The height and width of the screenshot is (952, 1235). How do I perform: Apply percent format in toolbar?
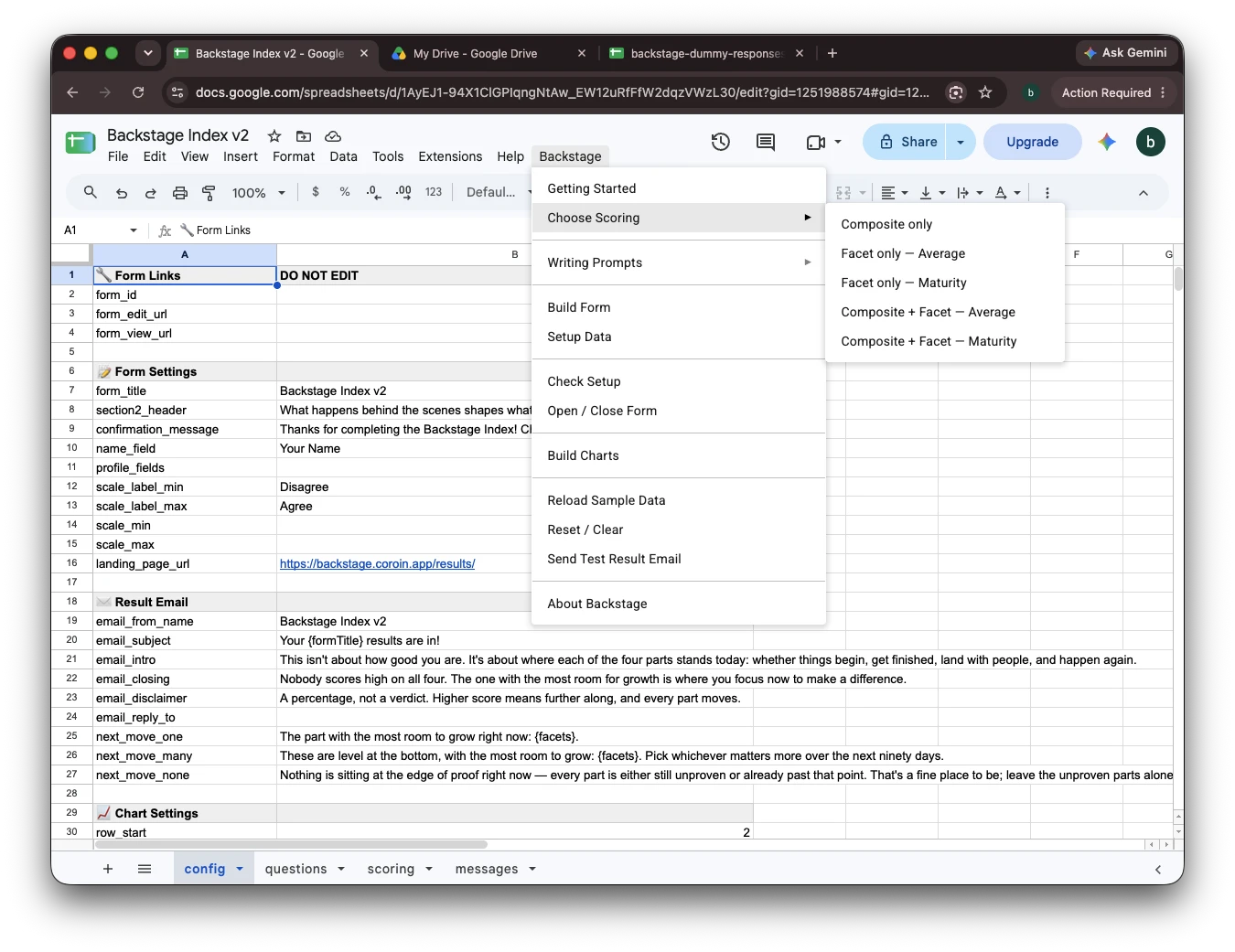click(x=345, y=192)
